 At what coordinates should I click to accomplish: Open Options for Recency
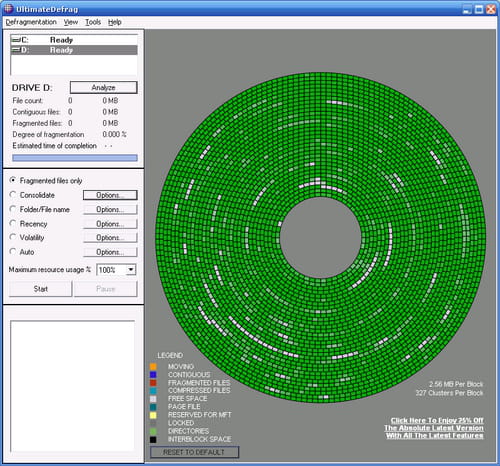click(110, 224)
